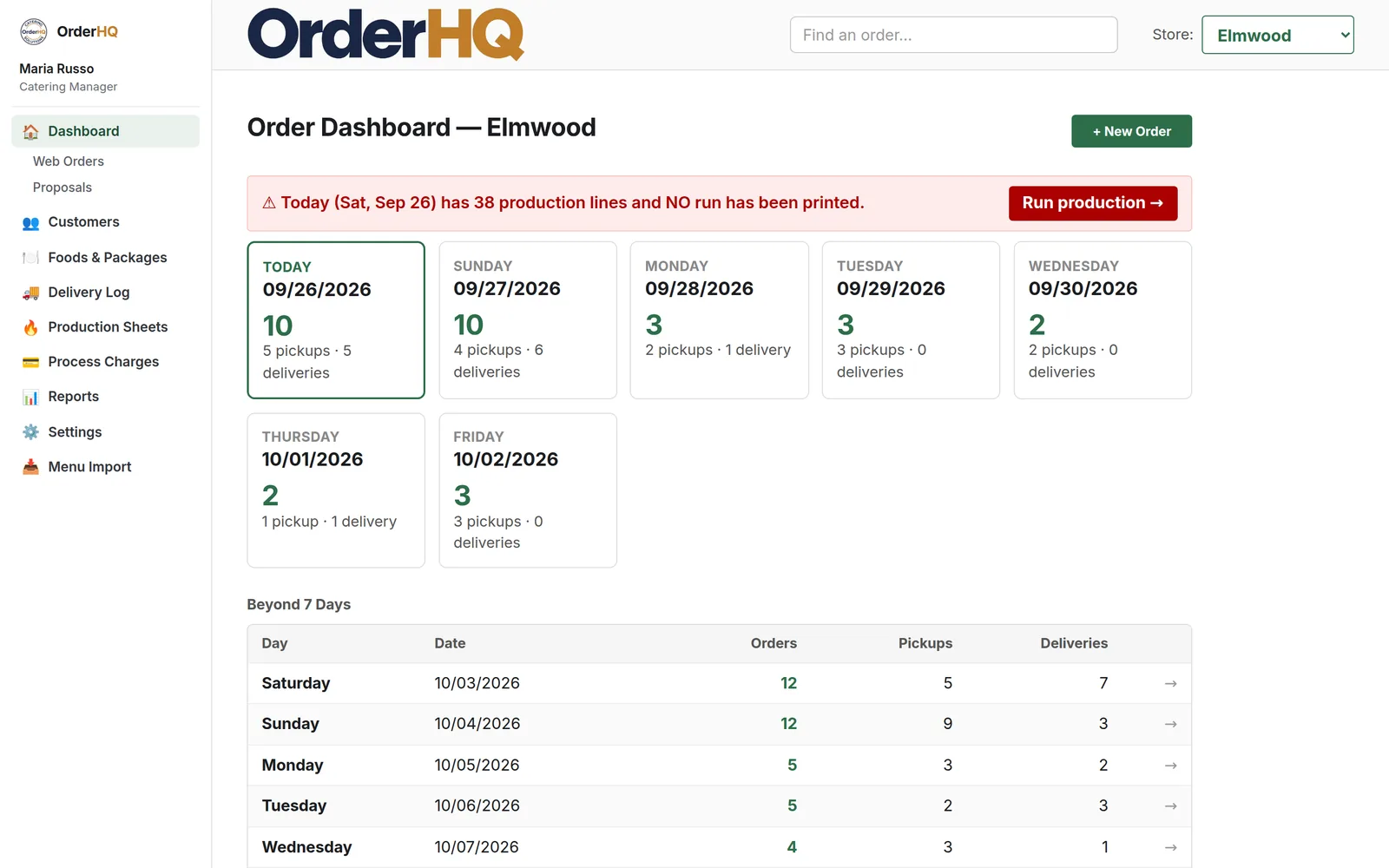This screenshot has height=868, width=1389.
Task: Click the Run production button
Action: point(1093,203)
